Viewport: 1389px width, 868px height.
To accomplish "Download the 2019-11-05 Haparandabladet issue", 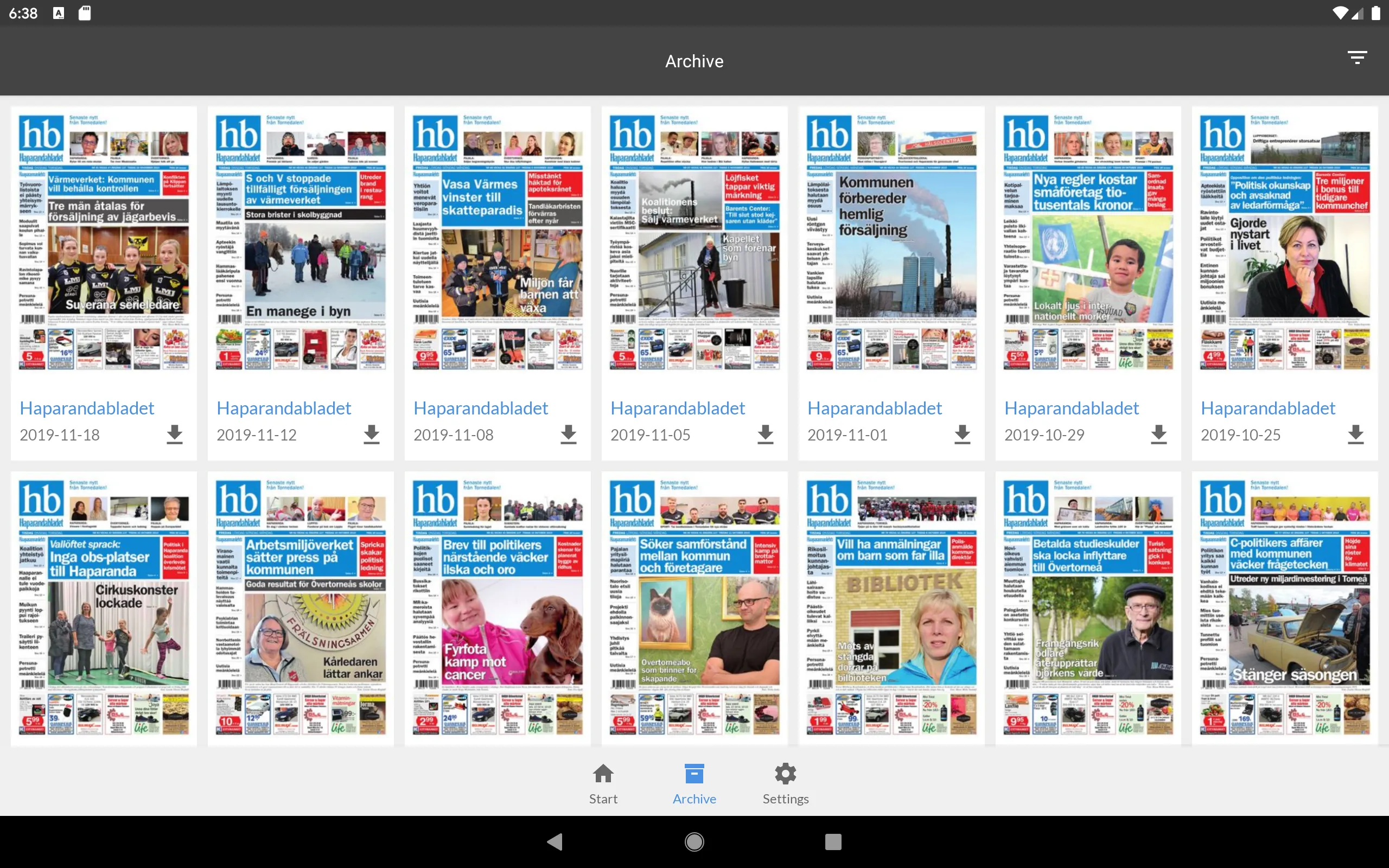I will click(x=765, y=435).
